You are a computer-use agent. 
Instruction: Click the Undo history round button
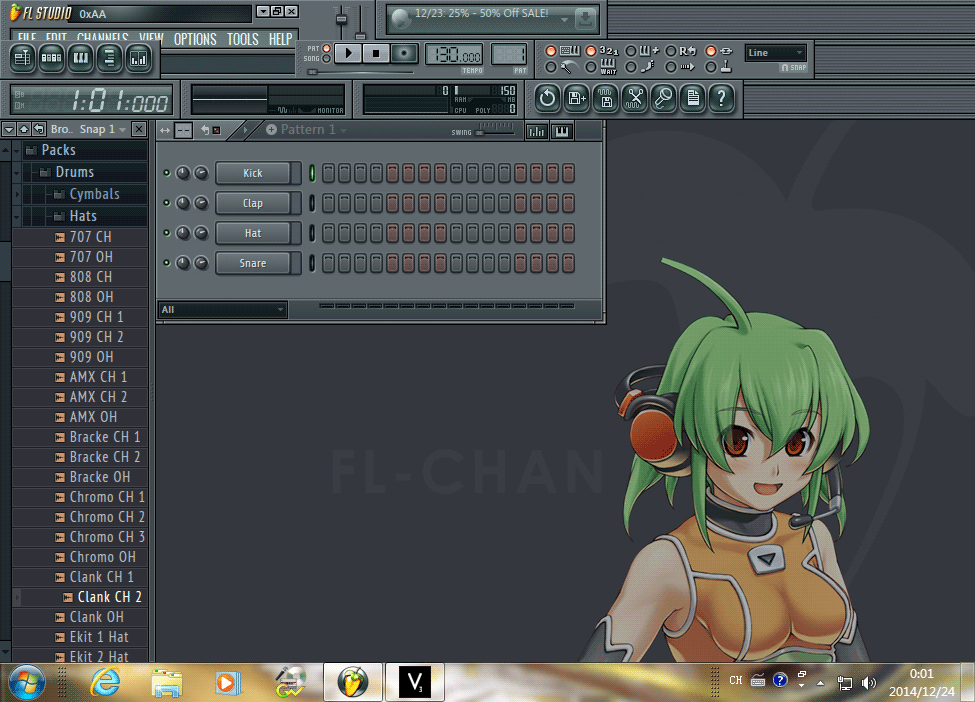click(x=547, y=98)
